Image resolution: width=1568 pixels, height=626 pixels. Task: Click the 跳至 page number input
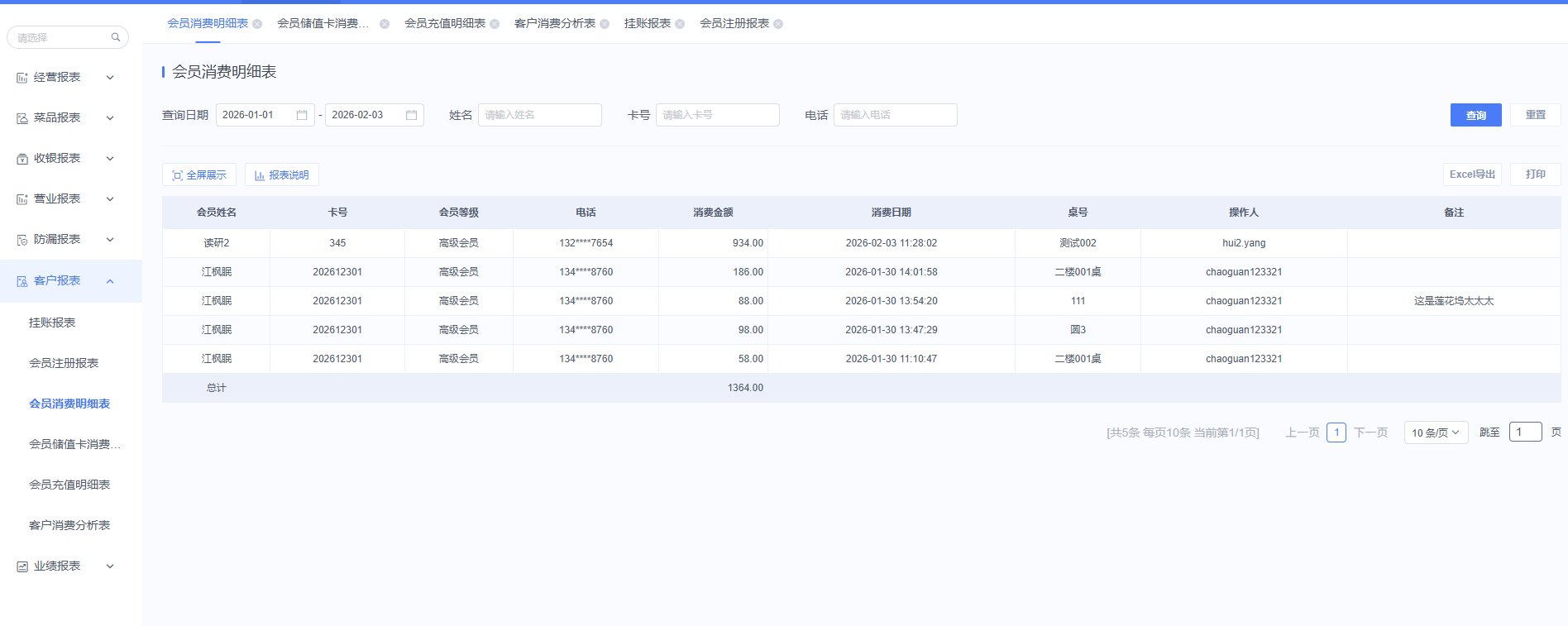tap(1525, 432)
